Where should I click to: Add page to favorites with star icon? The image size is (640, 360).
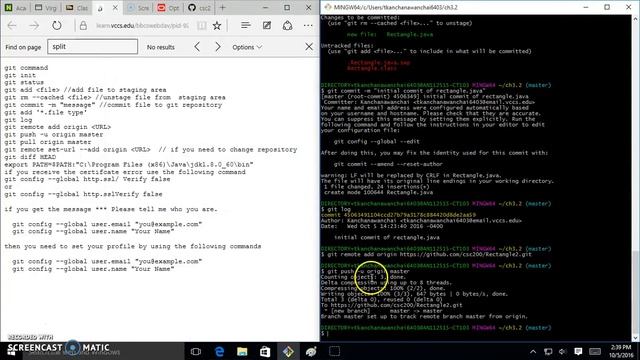pyautogui.click(x=217, y=25)
